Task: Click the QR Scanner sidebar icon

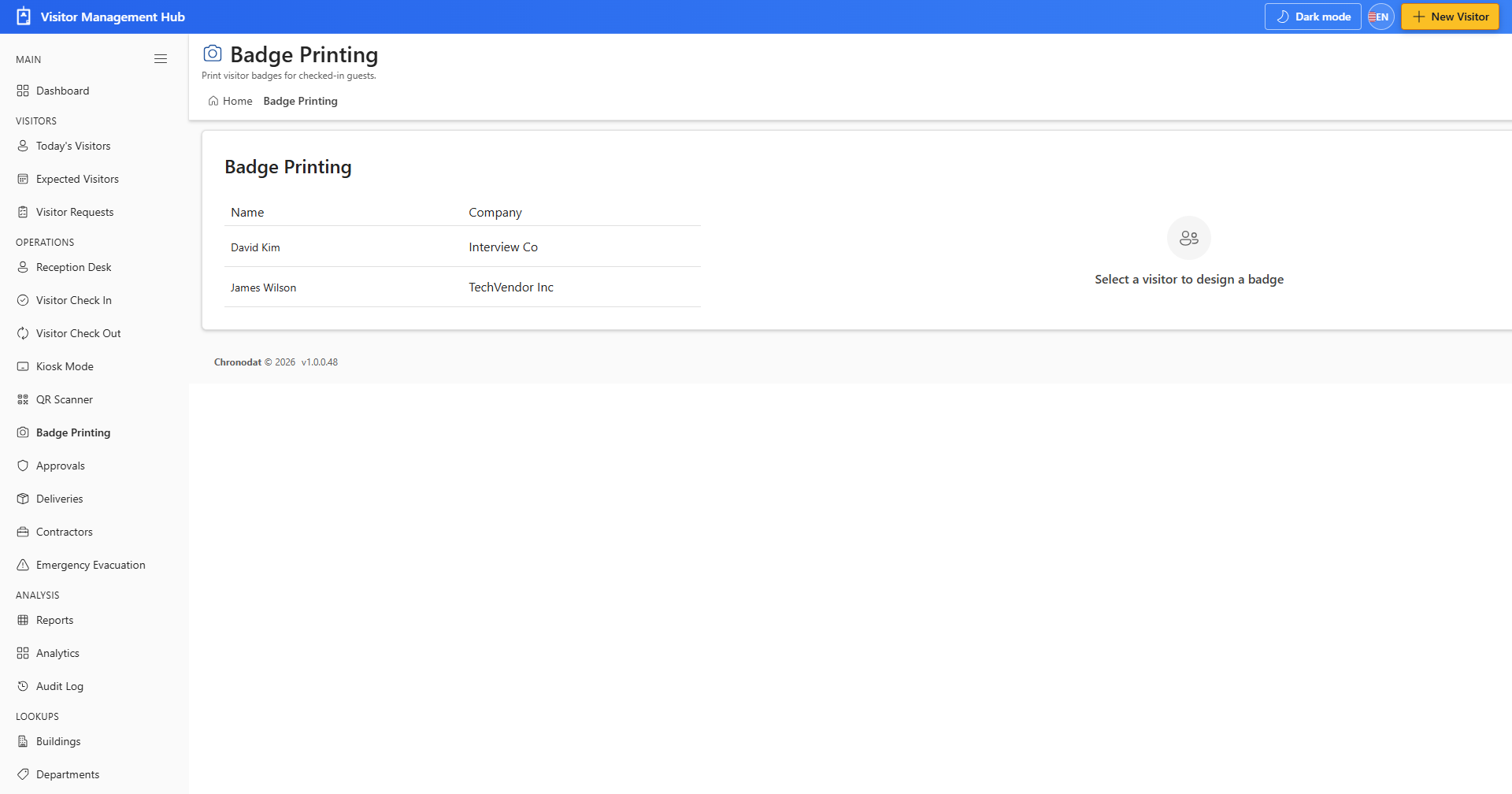Action: click(23, 399)
